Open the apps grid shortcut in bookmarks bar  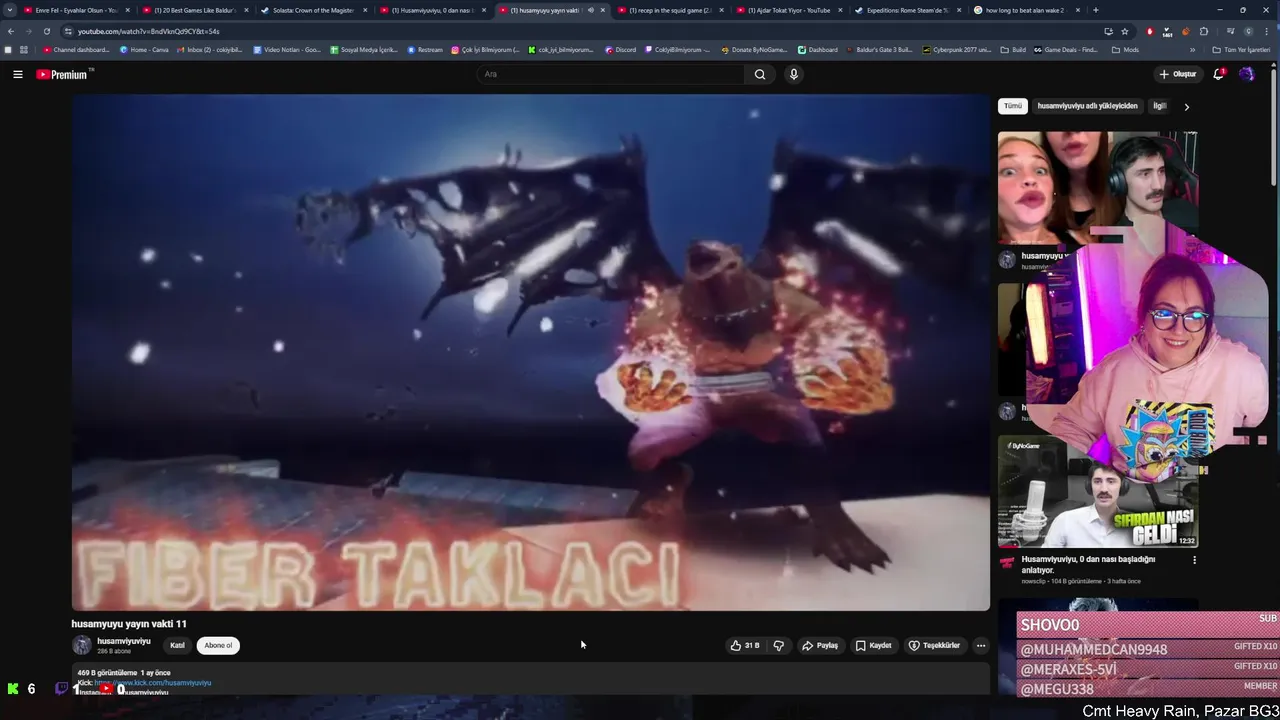coord(23,49)
